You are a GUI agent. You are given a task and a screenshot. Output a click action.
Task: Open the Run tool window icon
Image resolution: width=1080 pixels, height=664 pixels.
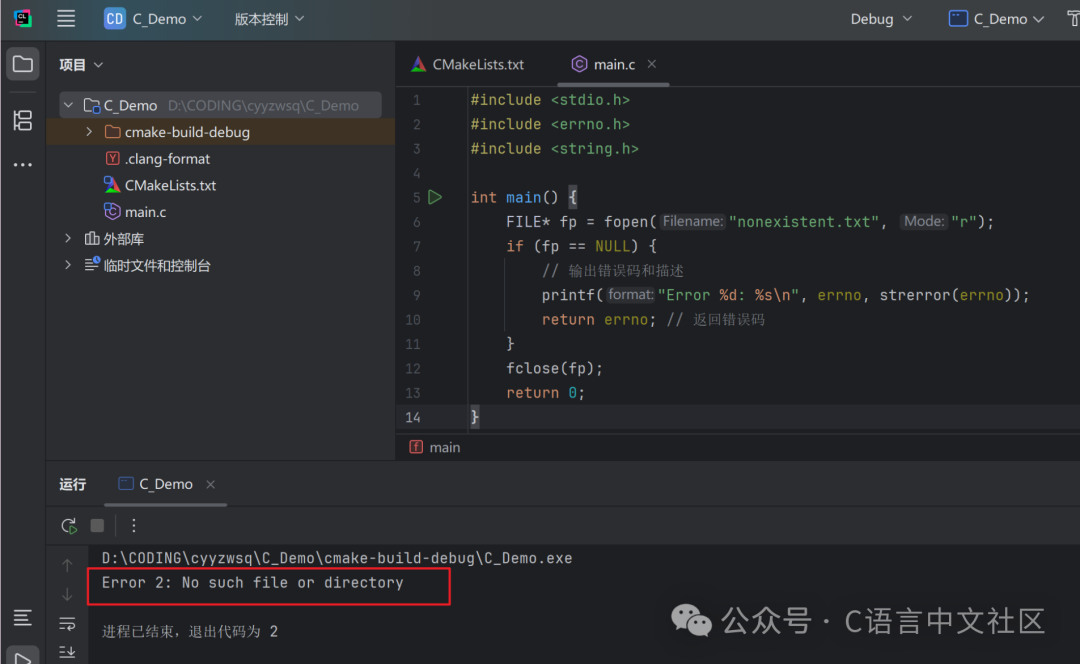[23, 658]
